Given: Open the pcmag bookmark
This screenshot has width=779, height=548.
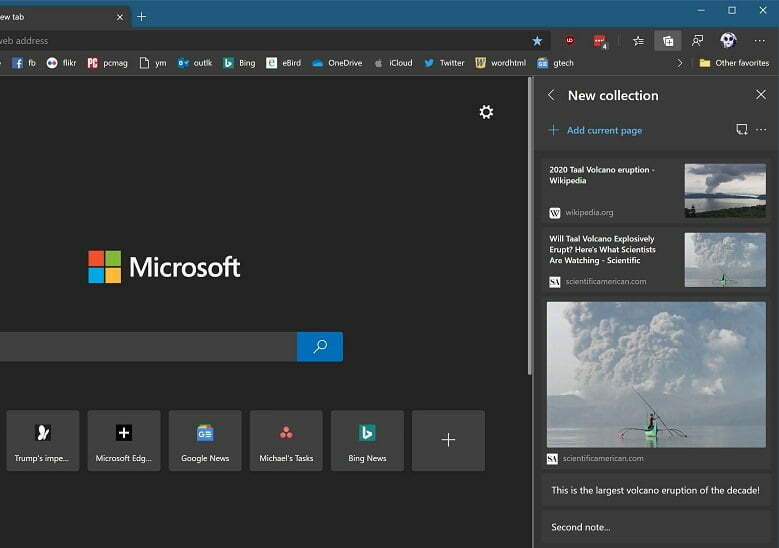Looking at the screenshot, I should click(107, 63).
